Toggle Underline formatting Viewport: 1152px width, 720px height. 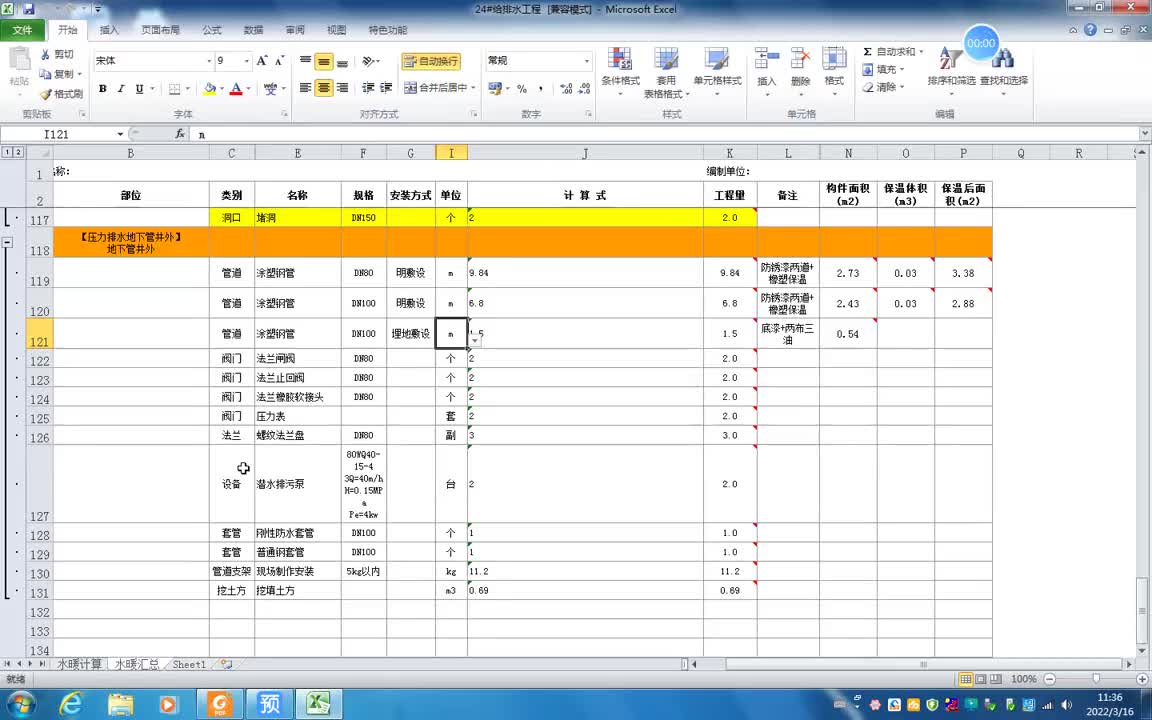140,89
